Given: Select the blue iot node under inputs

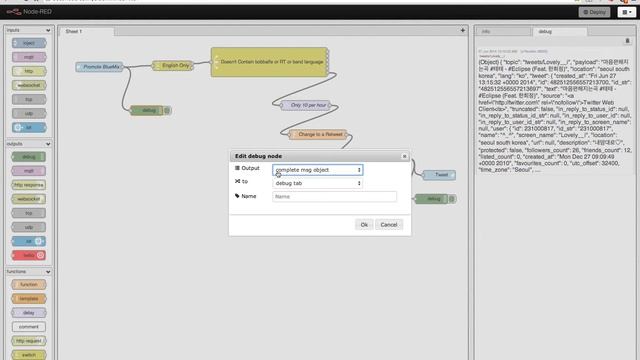Looking at the screenshot, I should [29, 127].
